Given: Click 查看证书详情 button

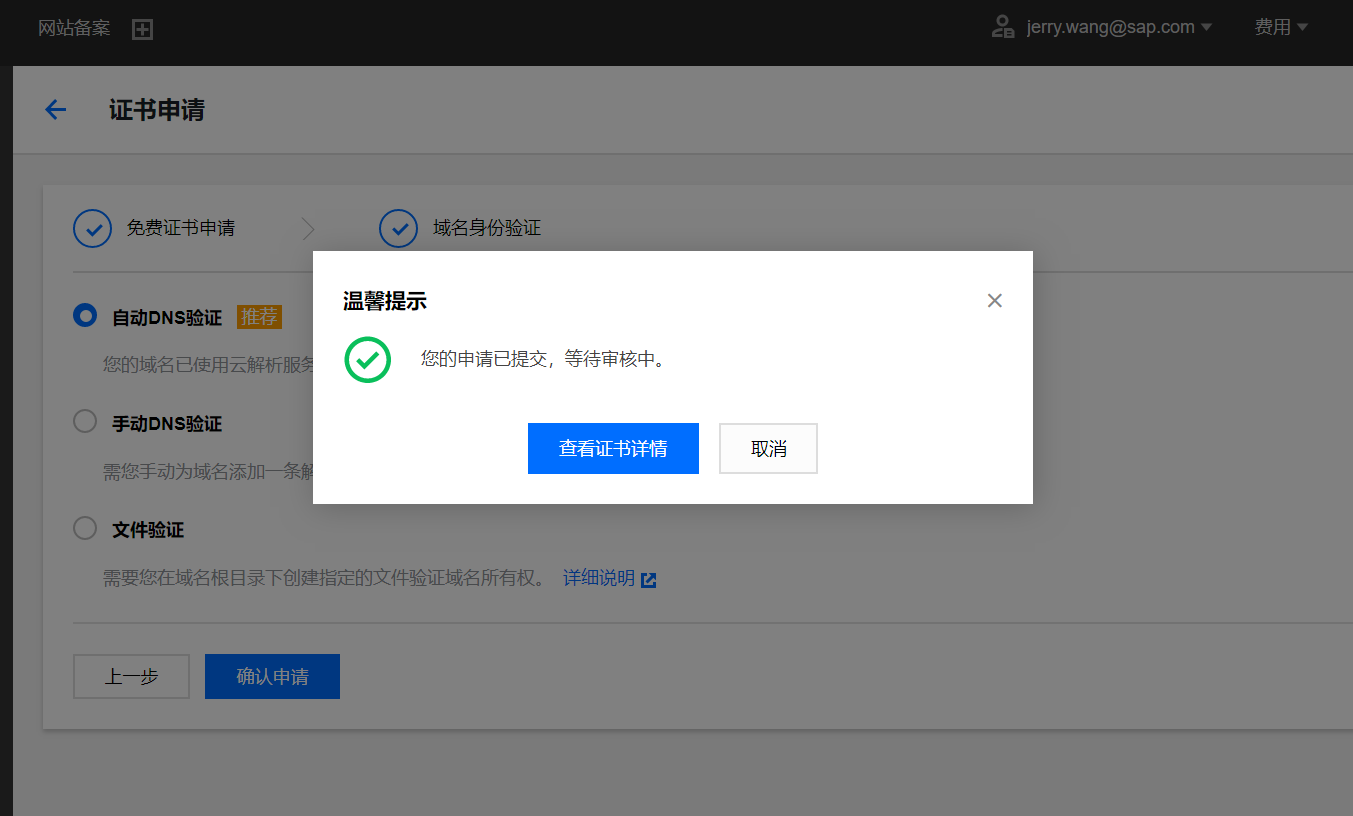Looking at the screenshot, I should pyautogui.click(x=613, y=448).
